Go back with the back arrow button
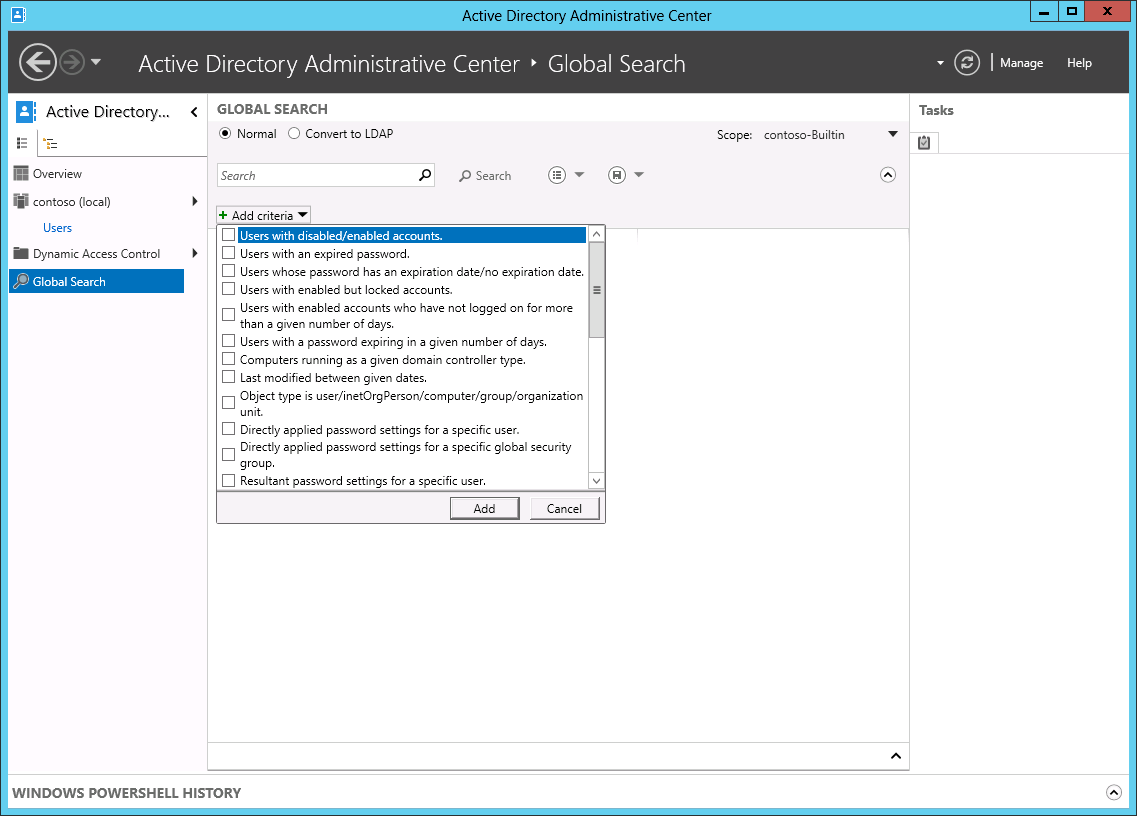Image resolution: width=1137 pixels, height=816 pixels. [x=38, y=62]
